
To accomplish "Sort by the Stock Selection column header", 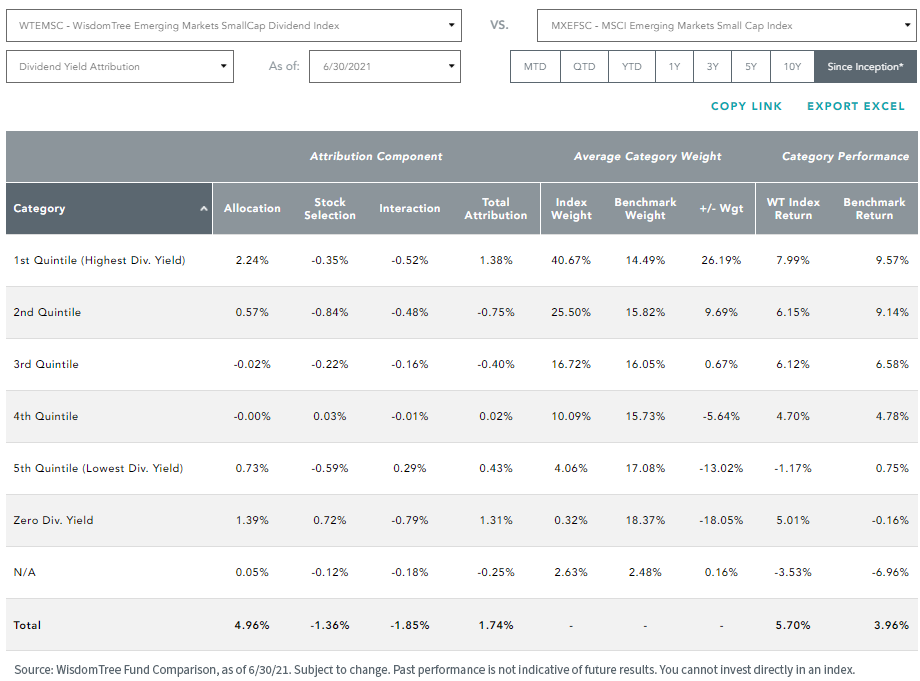I will tap(330, 209).
